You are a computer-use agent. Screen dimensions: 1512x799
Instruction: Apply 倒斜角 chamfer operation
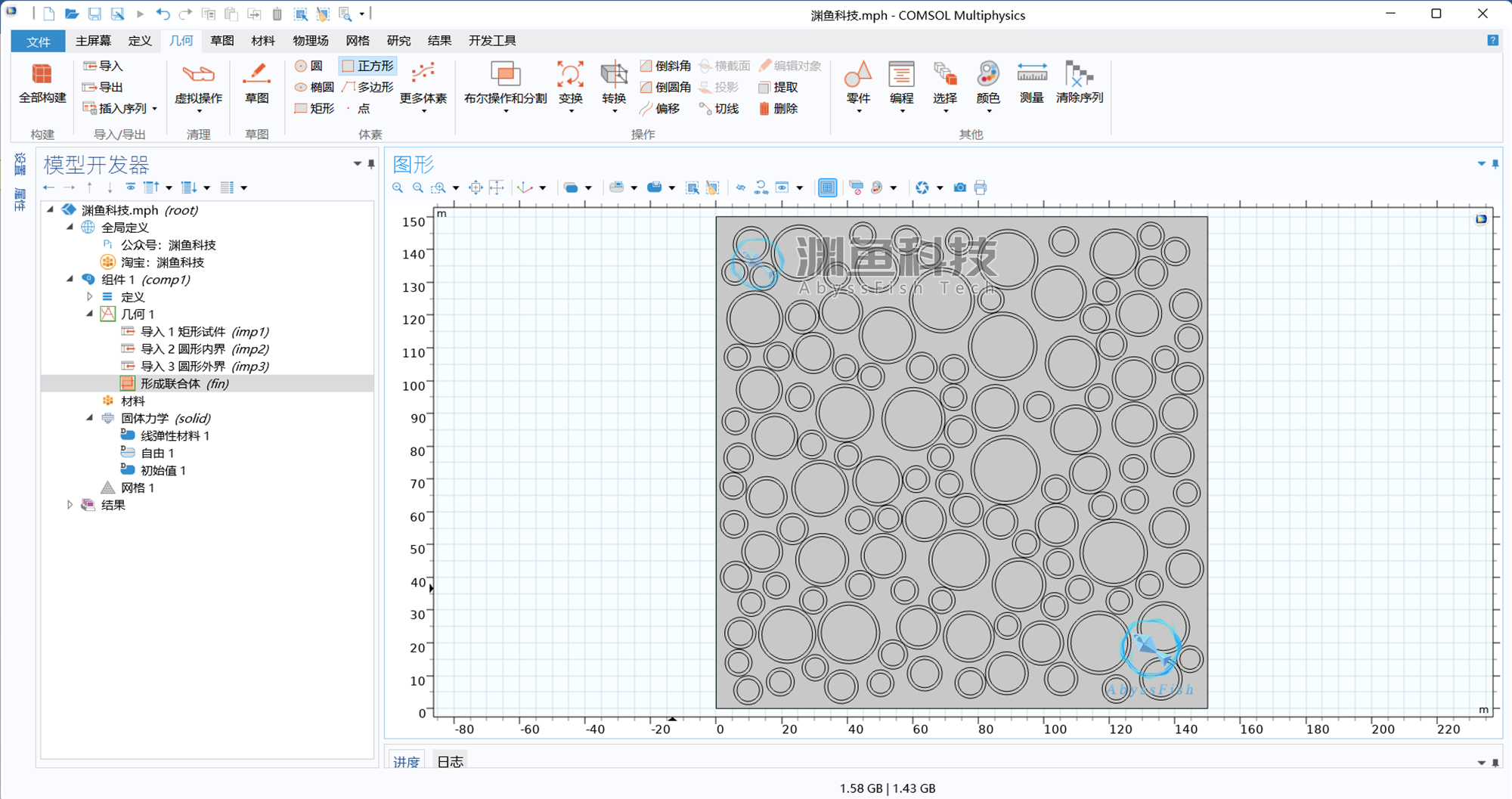(x=665, y=66)
